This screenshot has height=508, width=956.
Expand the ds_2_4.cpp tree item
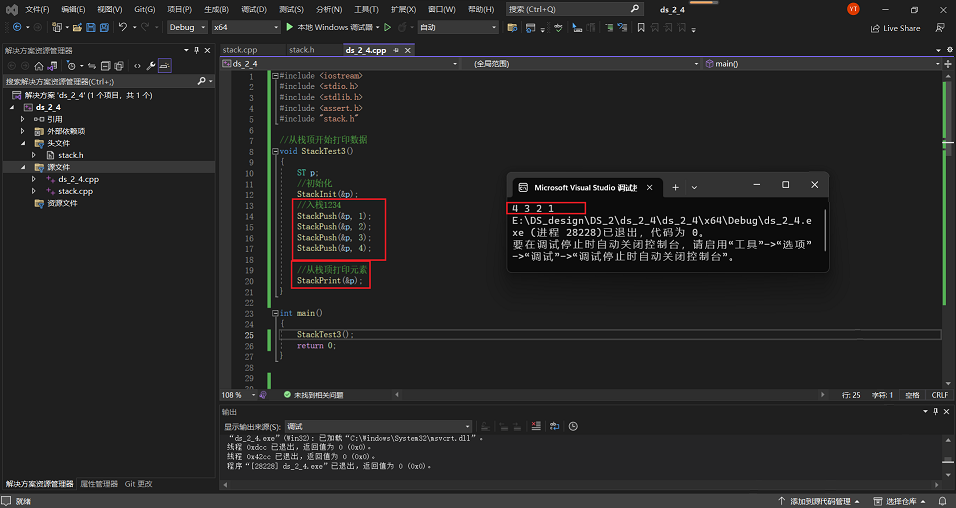(34, 179)
